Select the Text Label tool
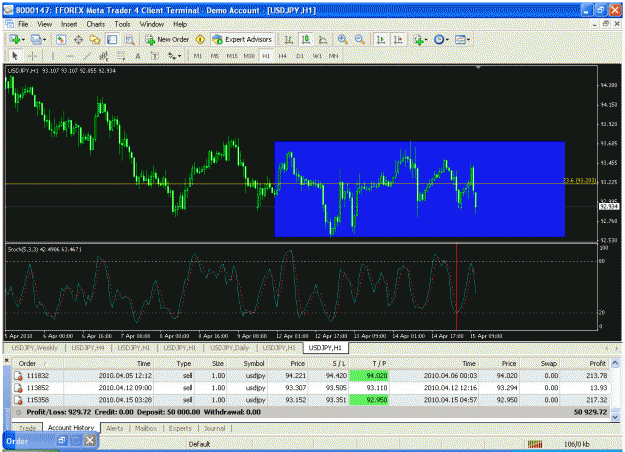Viewport: 625px width, 452px height. coord(155,56)
